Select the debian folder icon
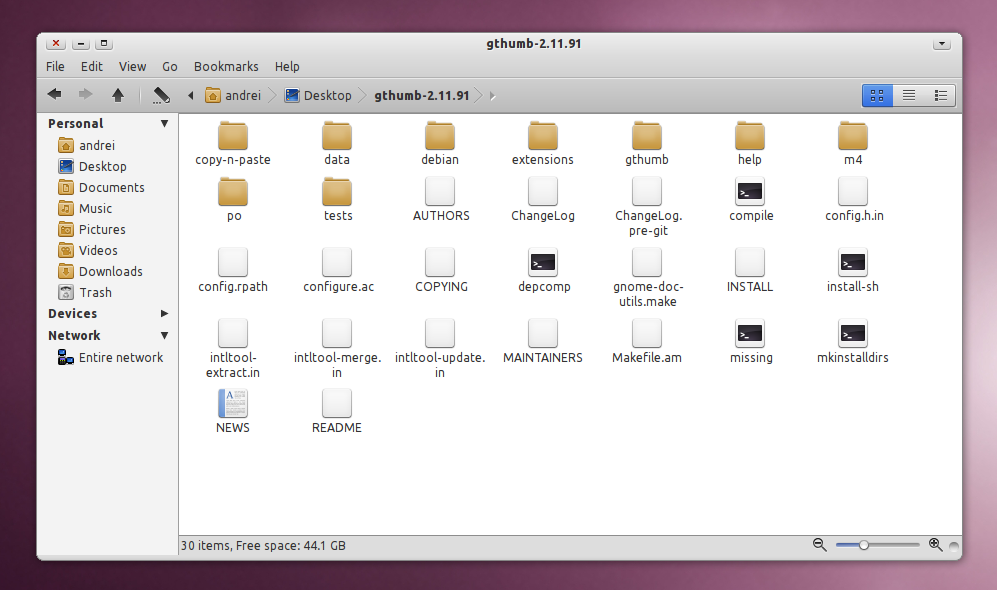 (440, 135)
